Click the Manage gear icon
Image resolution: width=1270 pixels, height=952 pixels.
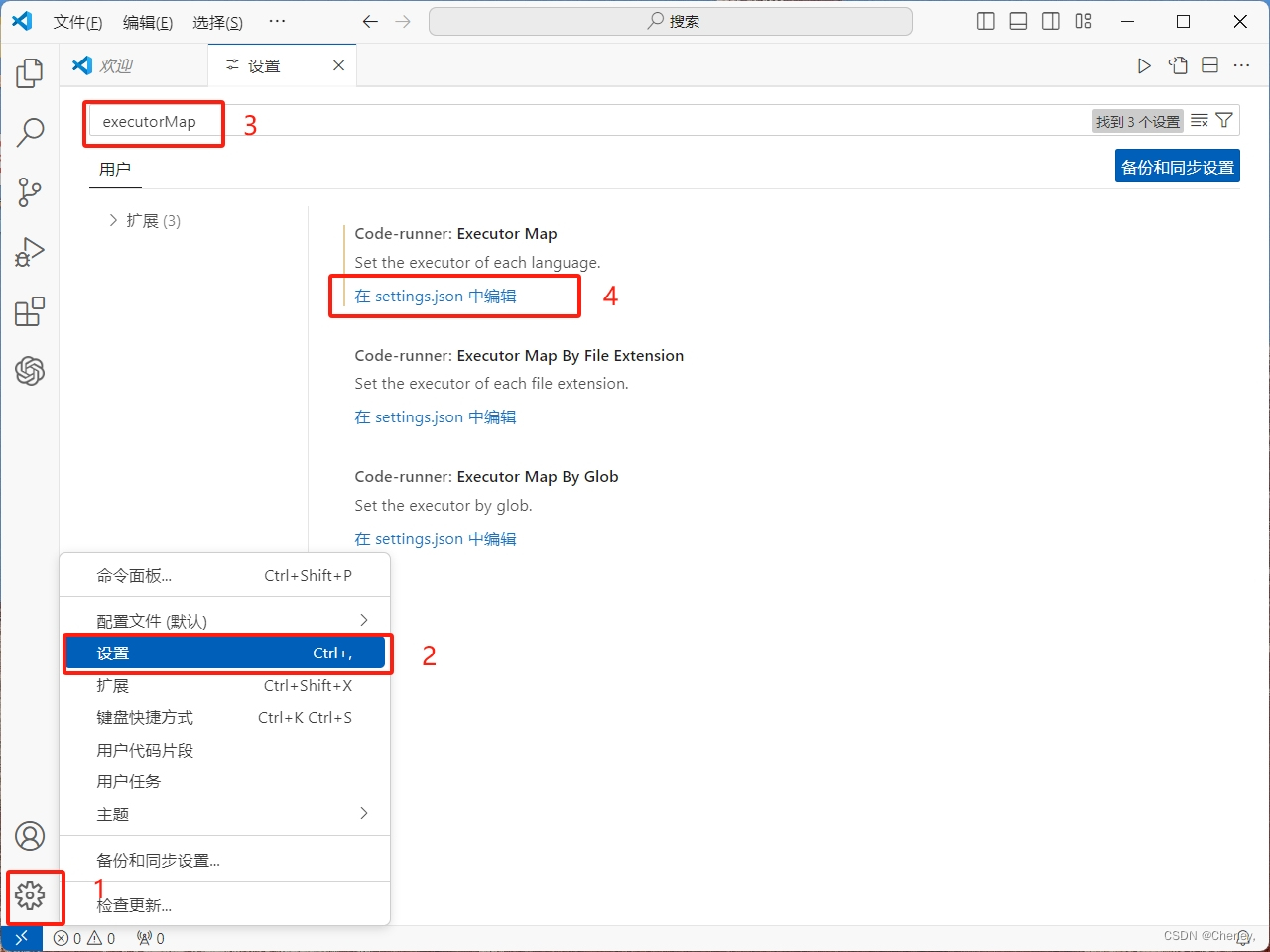click(30, 896)
